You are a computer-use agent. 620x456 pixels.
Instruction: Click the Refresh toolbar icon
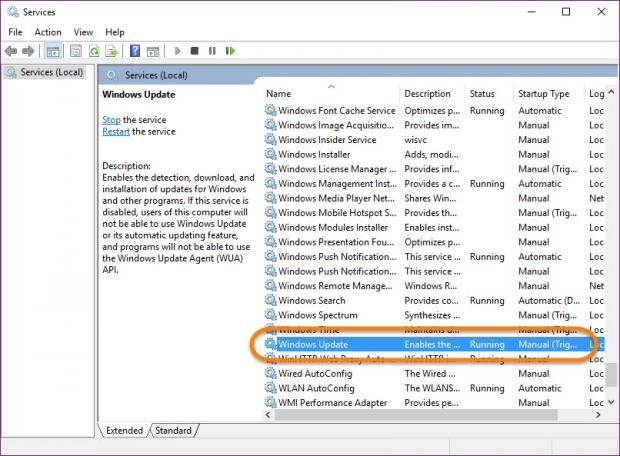click(x=95, y=51)
